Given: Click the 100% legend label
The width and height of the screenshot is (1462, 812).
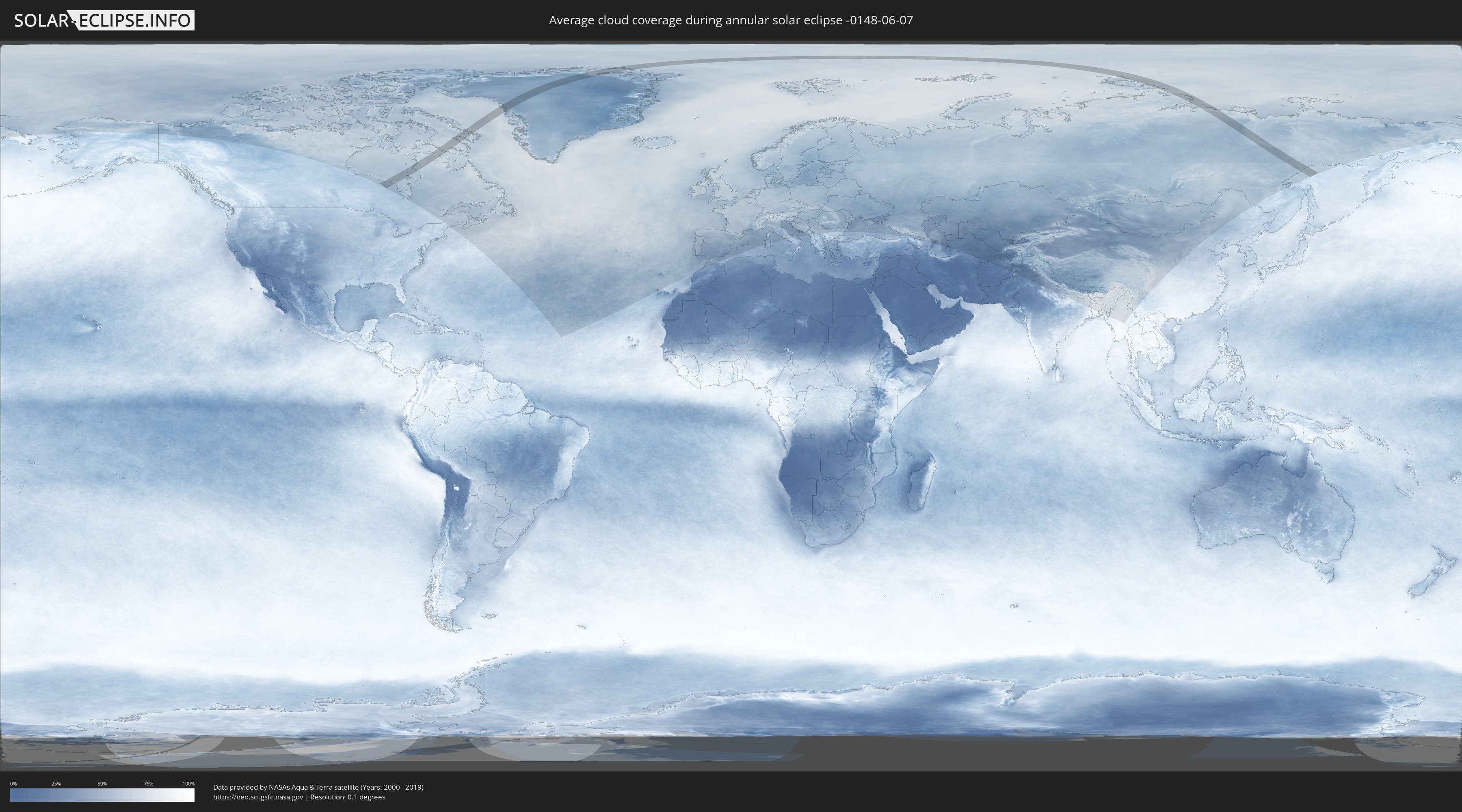Looking at the screenshot, I should [x=188, y=784].
